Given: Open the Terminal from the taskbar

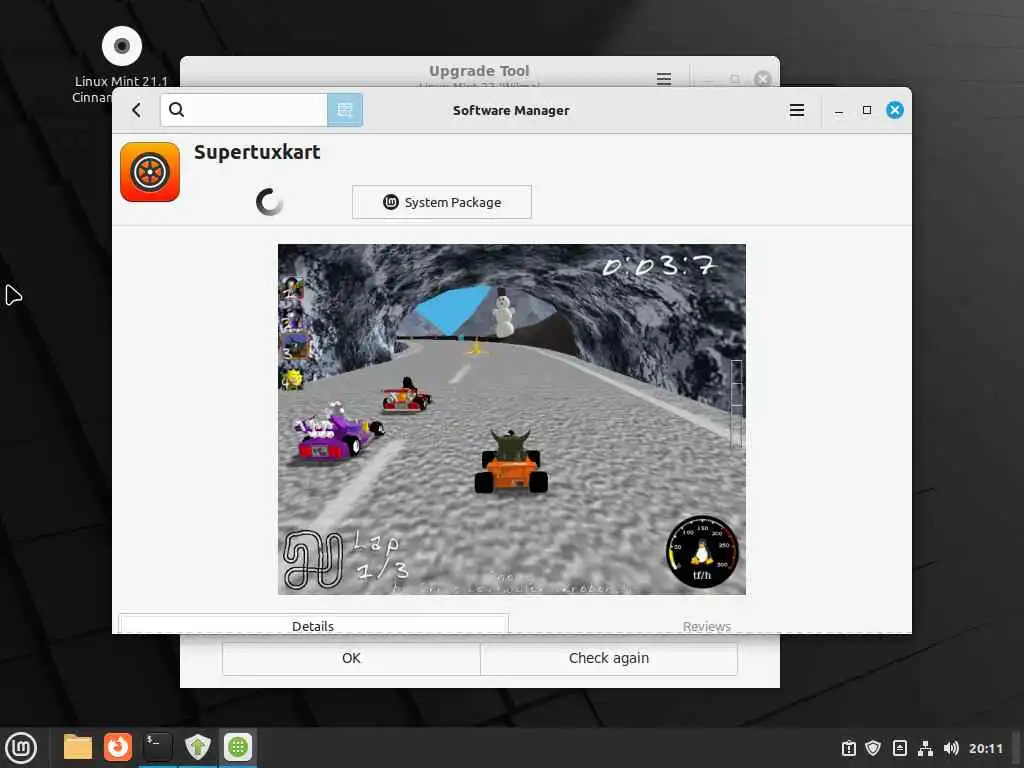Looking at the screenshot, I should [x=157, y=747].
